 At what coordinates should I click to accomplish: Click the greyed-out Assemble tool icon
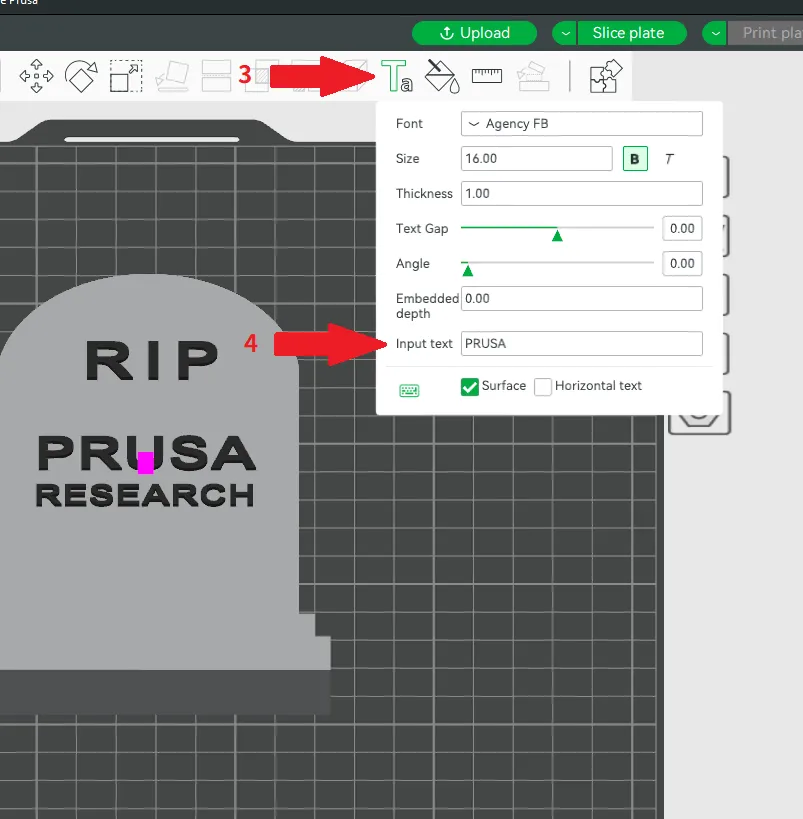click(533, 76)
